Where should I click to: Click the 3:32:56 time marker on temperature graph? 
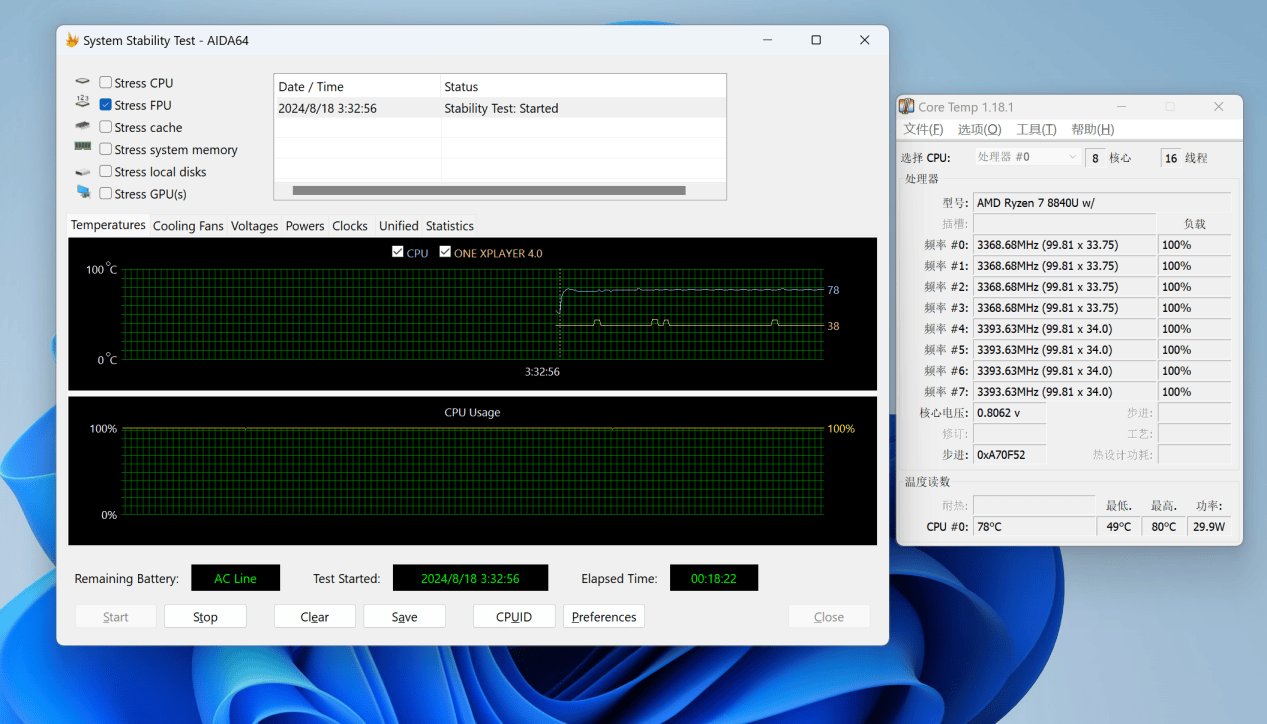[542, 372]
